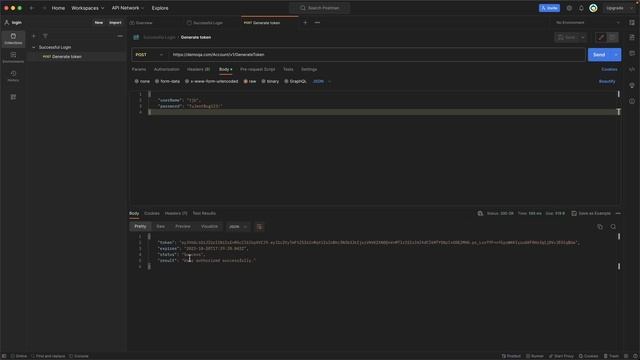
Task: Click Save as Example
Action: (x=591, y=213)
